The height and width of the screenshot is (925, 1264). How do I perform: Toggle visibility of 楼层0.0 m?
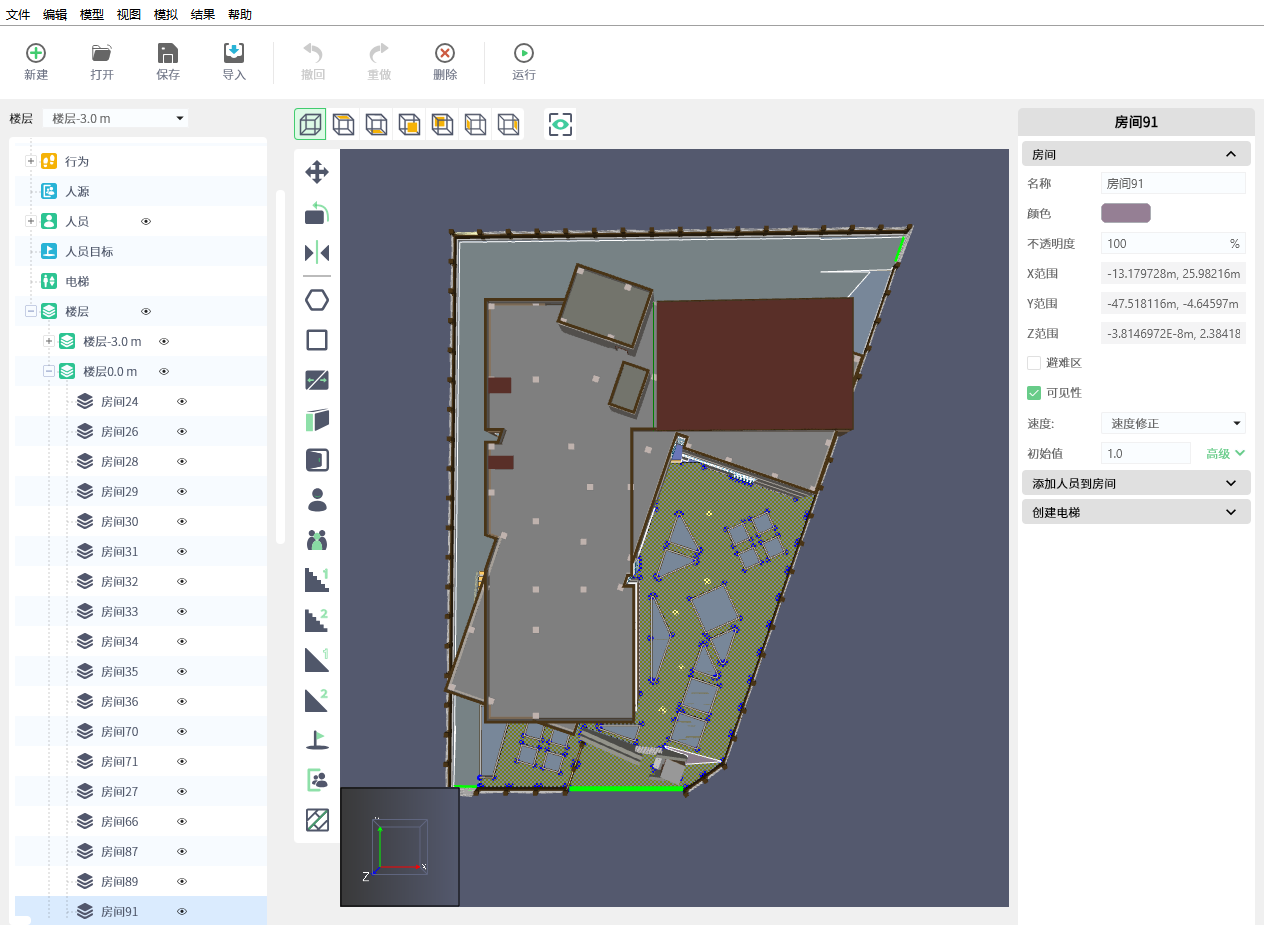pos(164,371)
